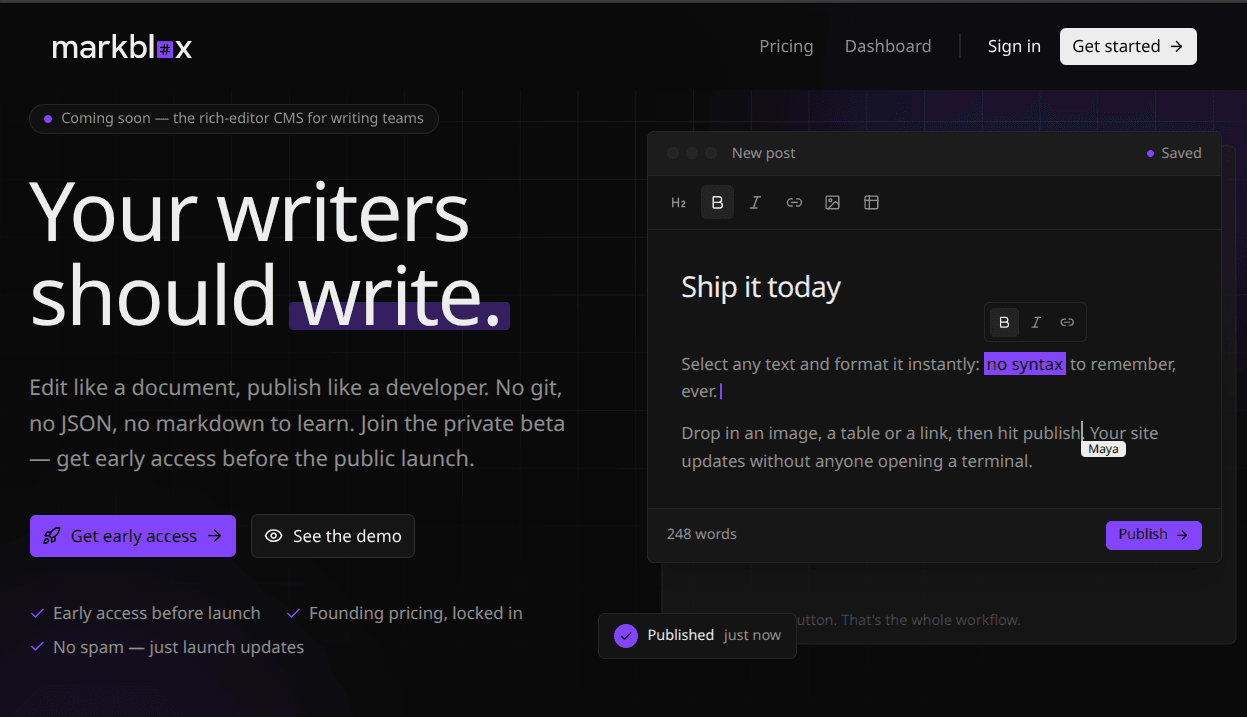Click Italic in the floating selection popup
The width and height of the screenshot is (1247, 717).
click(1036, 322)
